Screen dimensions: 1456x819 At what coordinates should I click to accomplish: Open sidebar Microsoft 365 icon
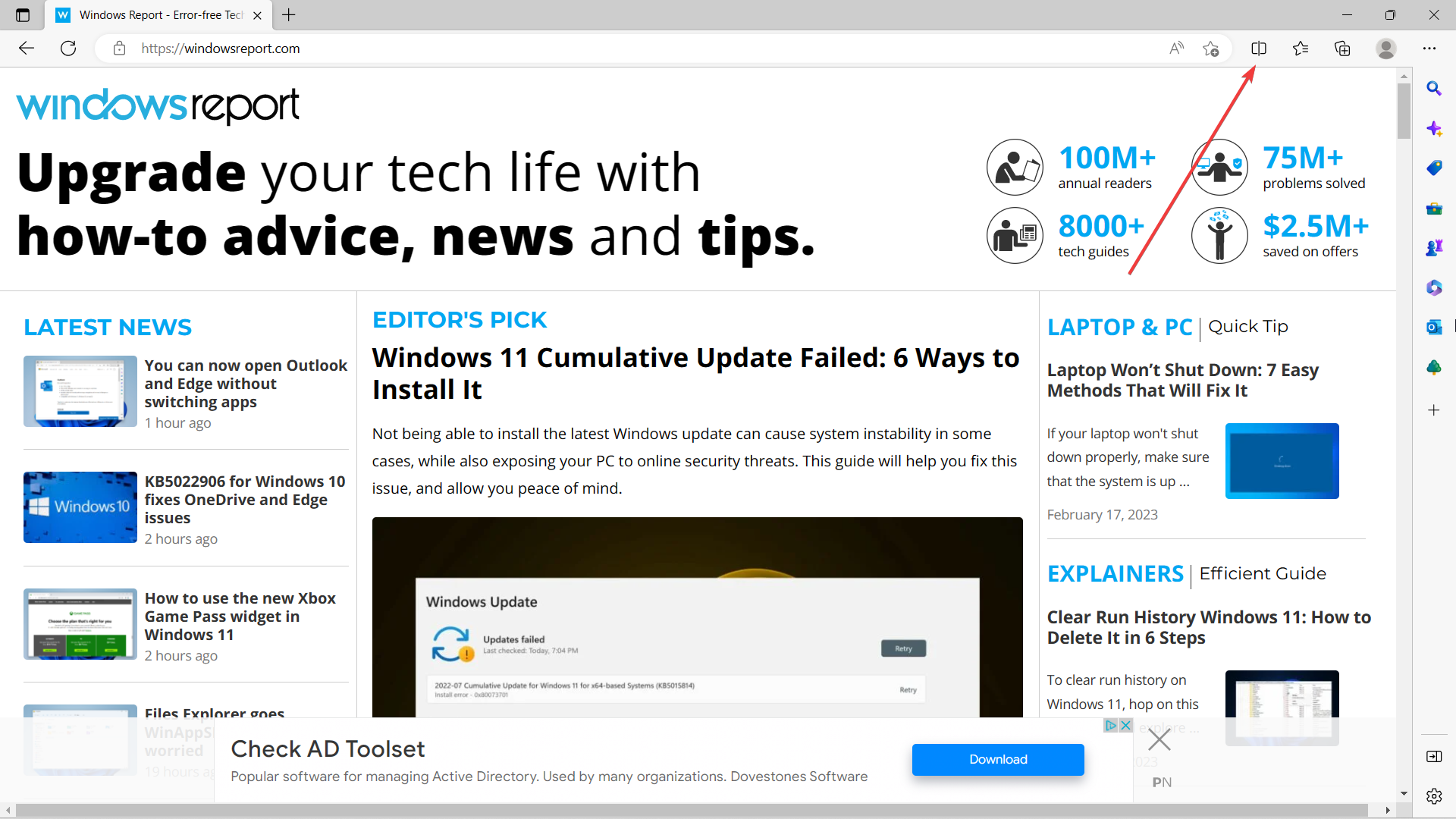coord(1434,288)
